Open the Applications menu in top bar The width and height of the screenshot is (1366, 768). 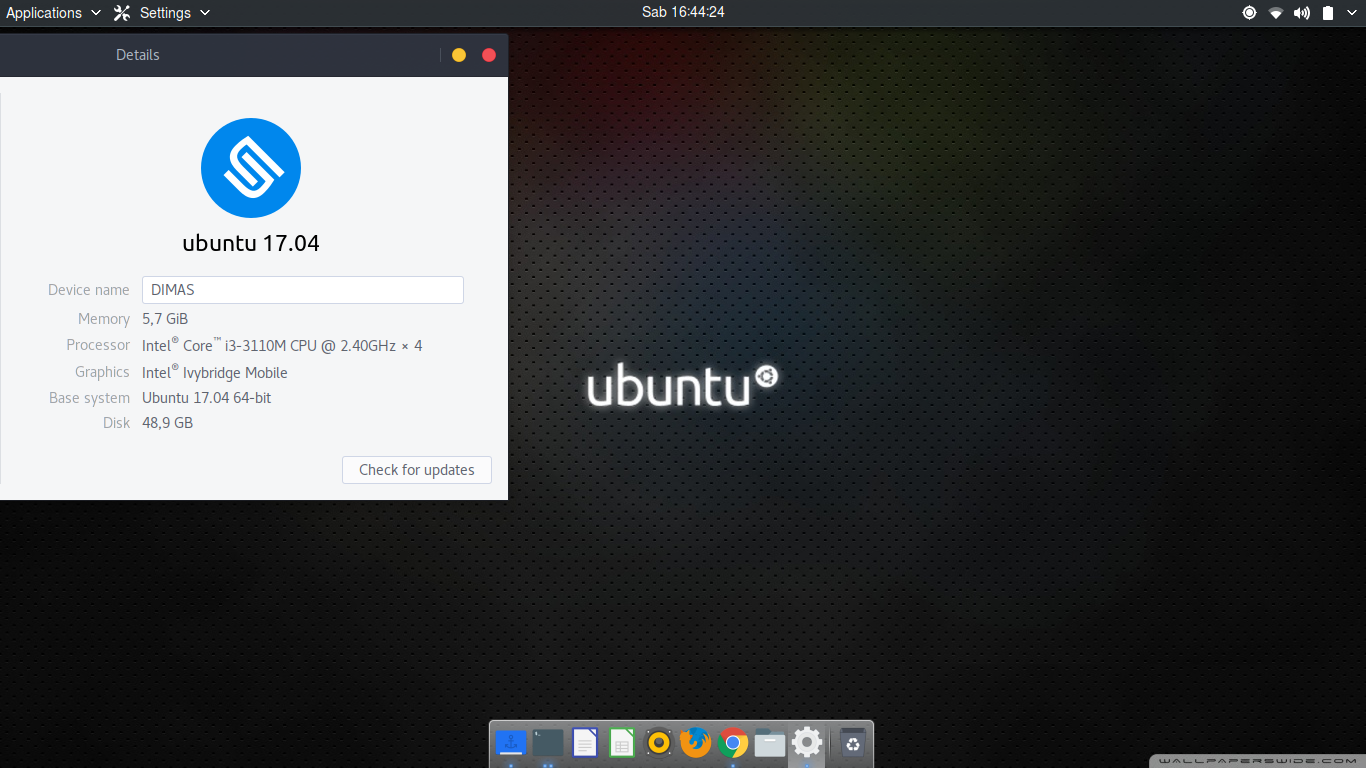53,13
